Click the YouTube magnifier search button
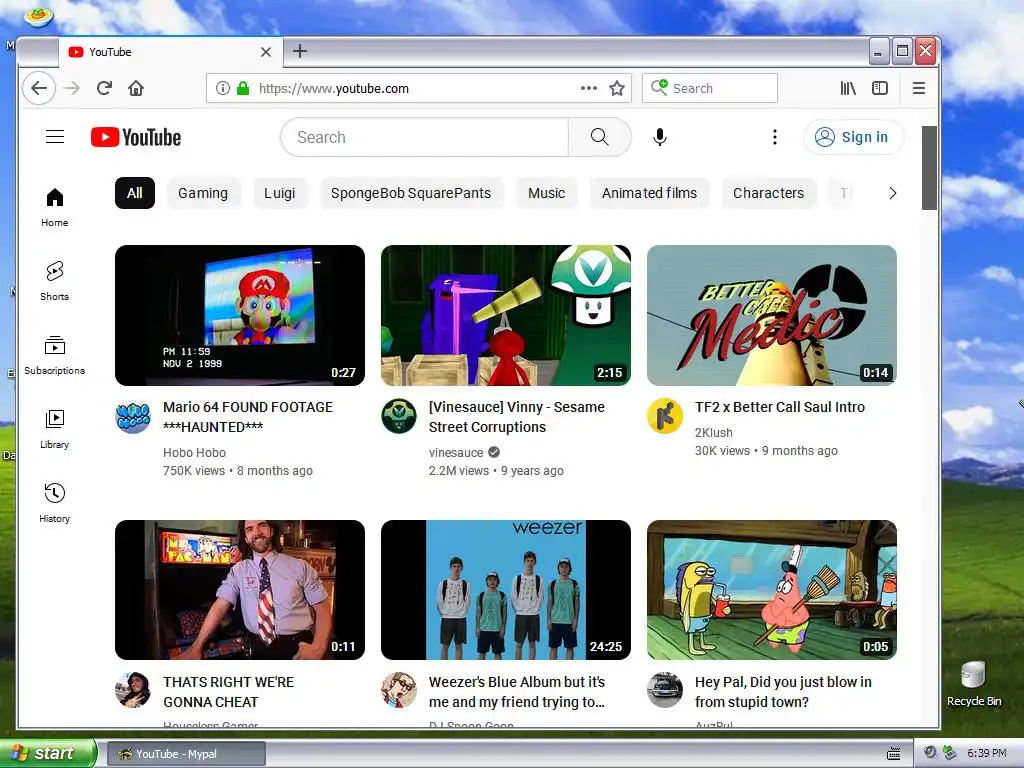Image resolution: width=1024 pixels, height=768 pixels. [600, 137]
